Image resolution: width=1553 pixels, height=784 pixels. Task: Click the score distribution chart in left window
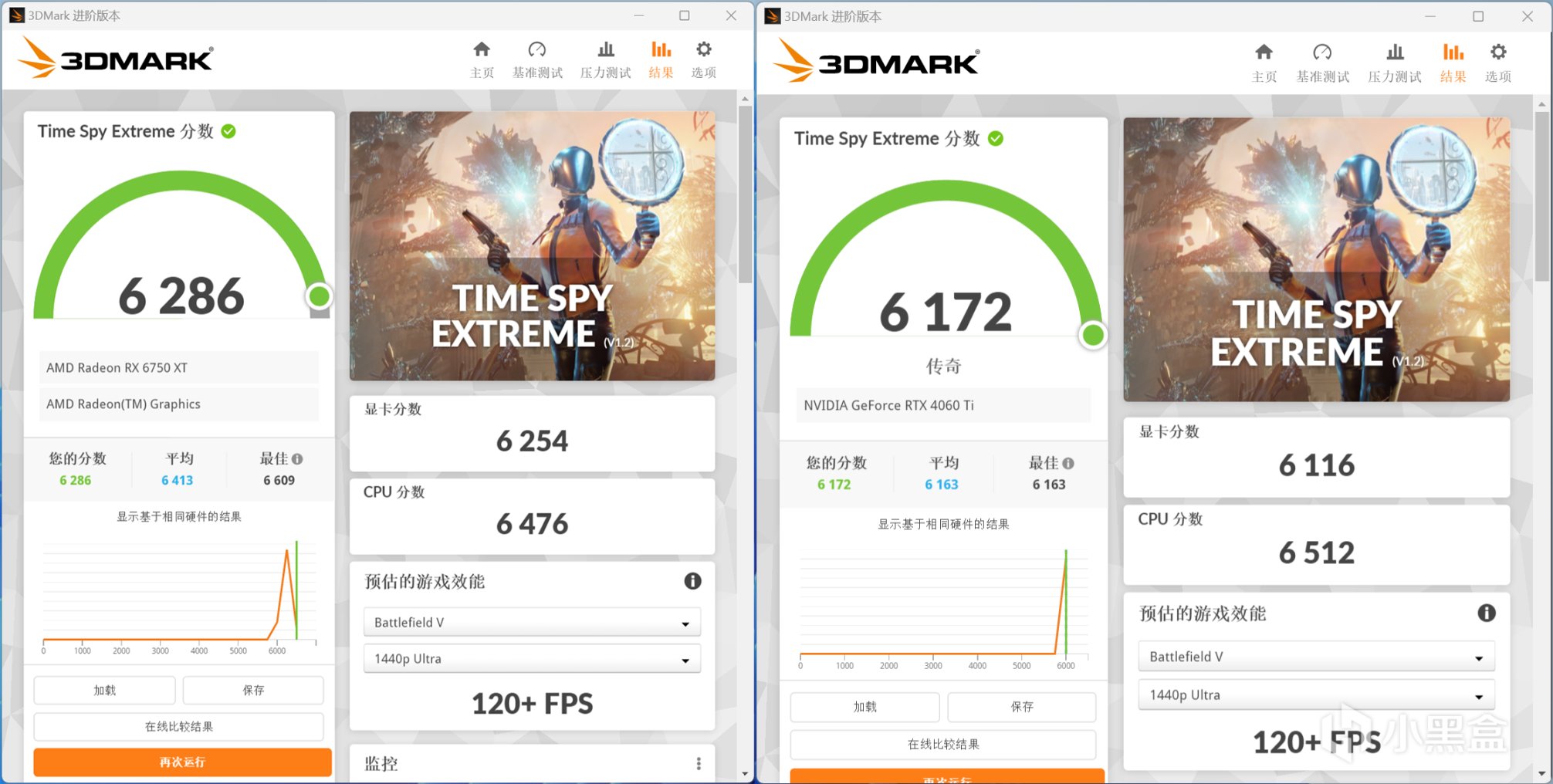coord(179,596)
